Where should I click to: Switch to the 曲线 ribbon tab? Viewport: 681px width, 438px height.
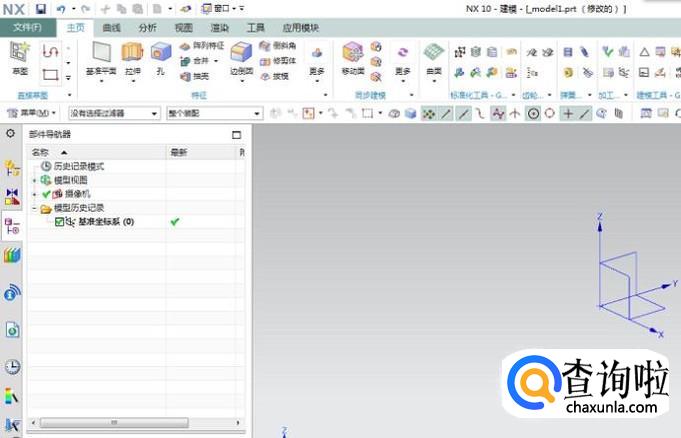112,28
